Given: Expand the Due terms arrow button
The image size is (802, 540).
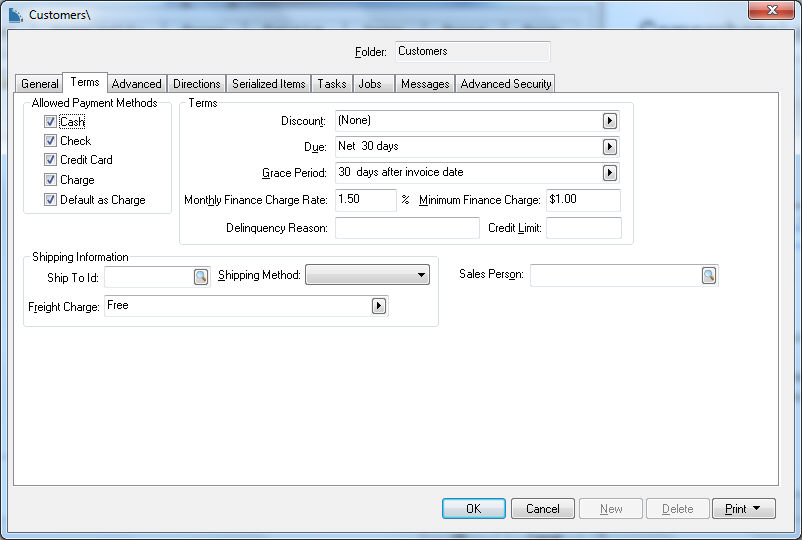Looking at the screenshot, I should coord(609,147).
